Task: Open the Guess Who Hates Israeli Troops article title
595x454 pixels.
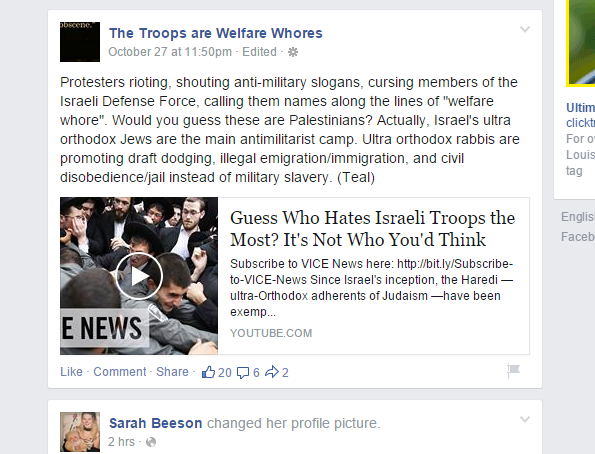Action: [x=373, y=229]
